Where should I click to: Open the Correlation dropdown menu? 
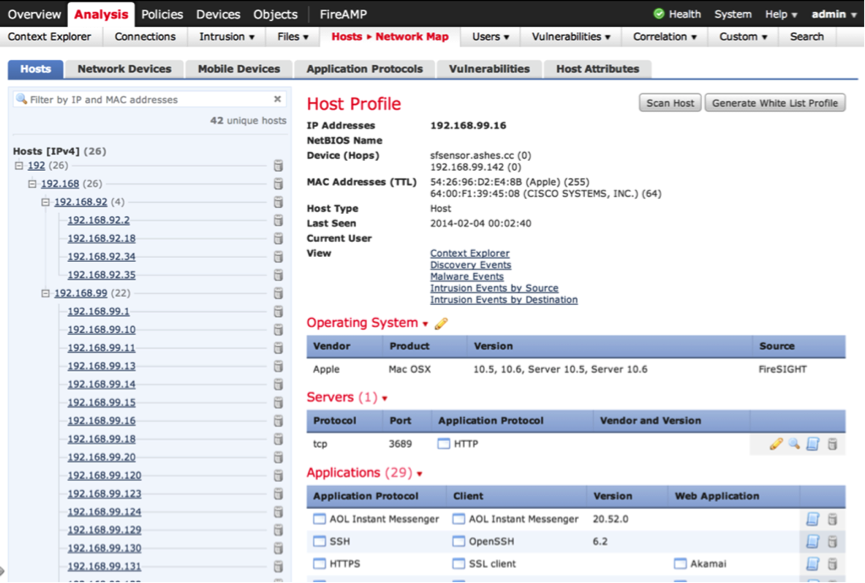click(665, 37)
